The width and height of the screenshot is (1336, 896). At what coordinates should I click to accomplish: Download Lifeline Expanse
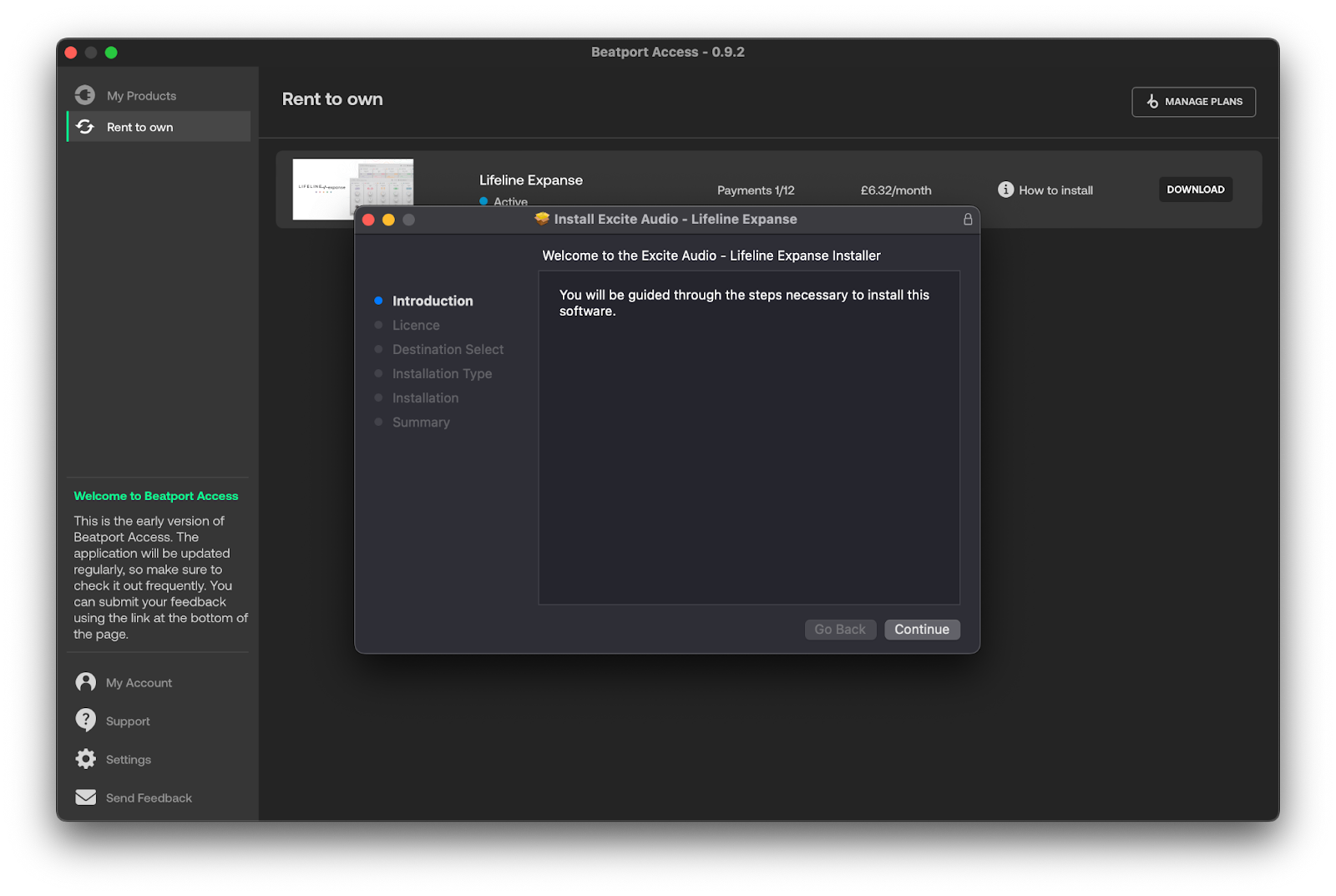pyautogui.click(x=1195, y=190)
